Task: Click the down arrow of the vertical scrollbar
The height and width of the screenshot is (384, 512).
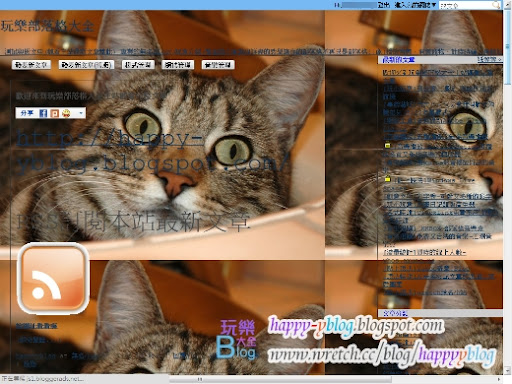Action: tap(508, 370)
